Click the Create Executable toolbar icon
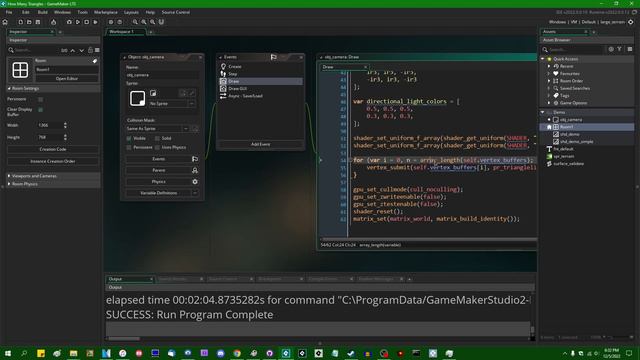This screenshot has width=640, height=360. [x=53, y=22]
